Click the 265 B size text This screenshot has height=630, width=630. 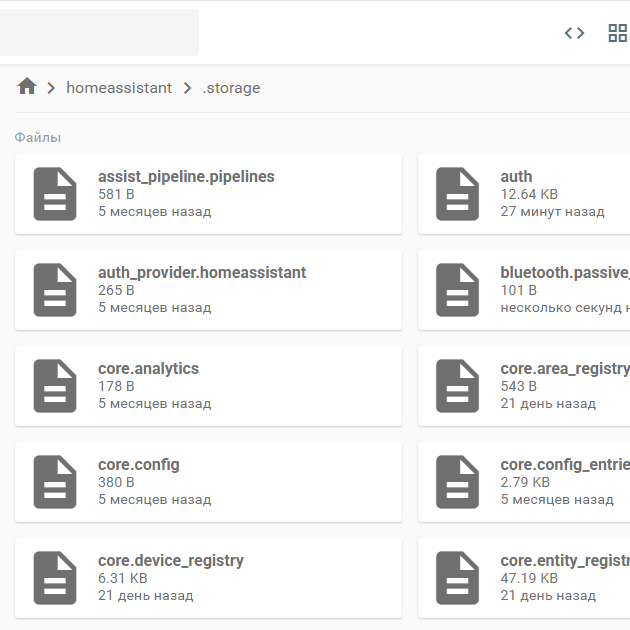click(116, 290)
